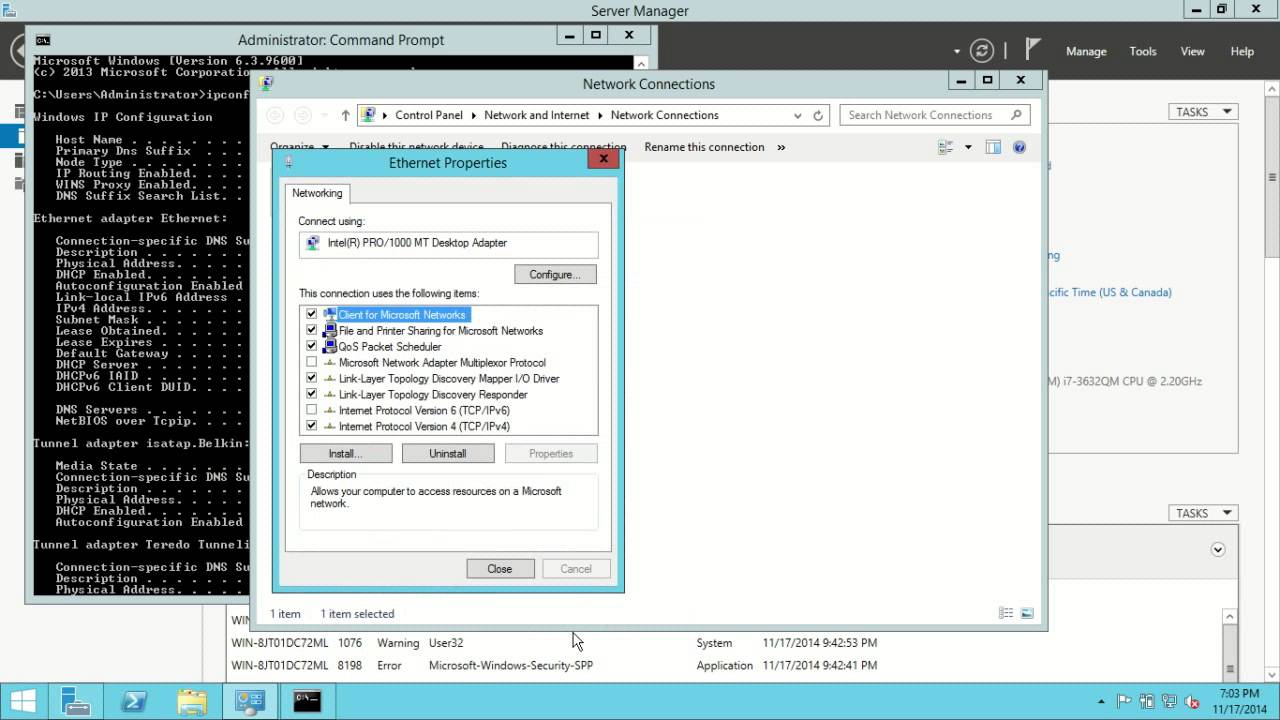
Task: Switch to details view in status bar
Action: 1006,613
